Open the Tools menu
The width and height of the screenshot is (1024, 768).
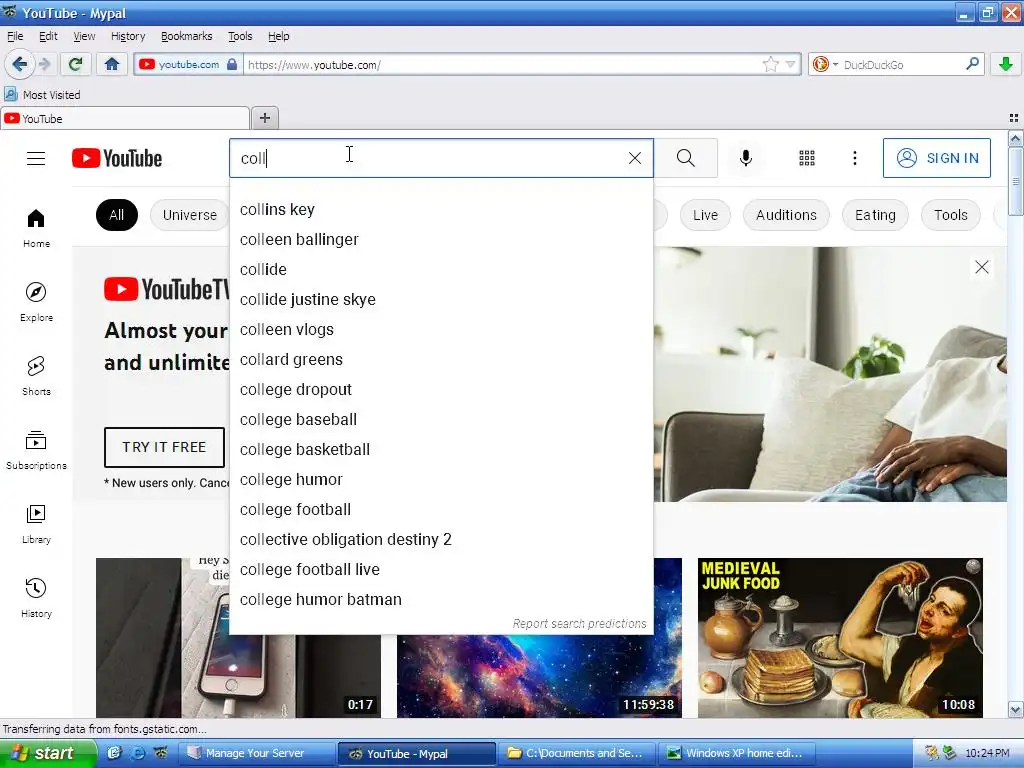(240, 36)
